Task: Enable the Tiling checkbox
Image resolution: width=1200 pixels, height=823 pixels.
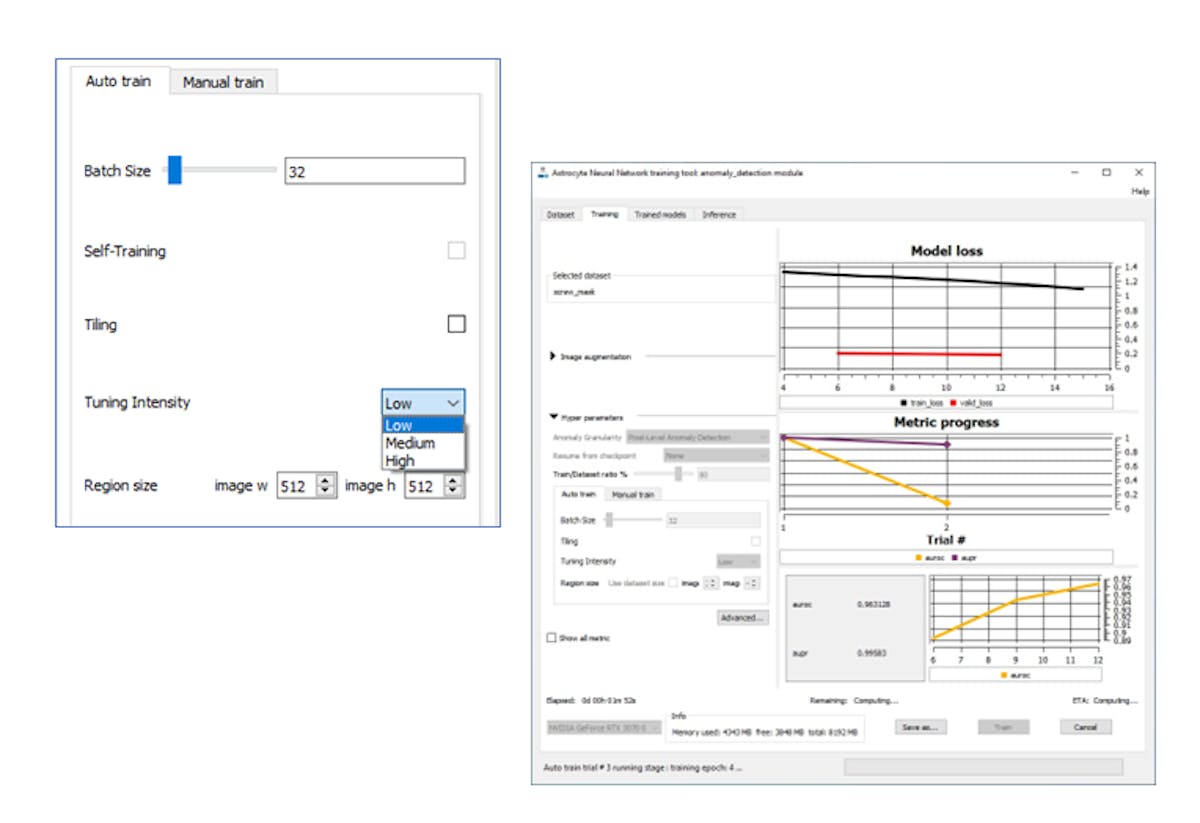Action: pyautogui.click(x=456, y=324)
